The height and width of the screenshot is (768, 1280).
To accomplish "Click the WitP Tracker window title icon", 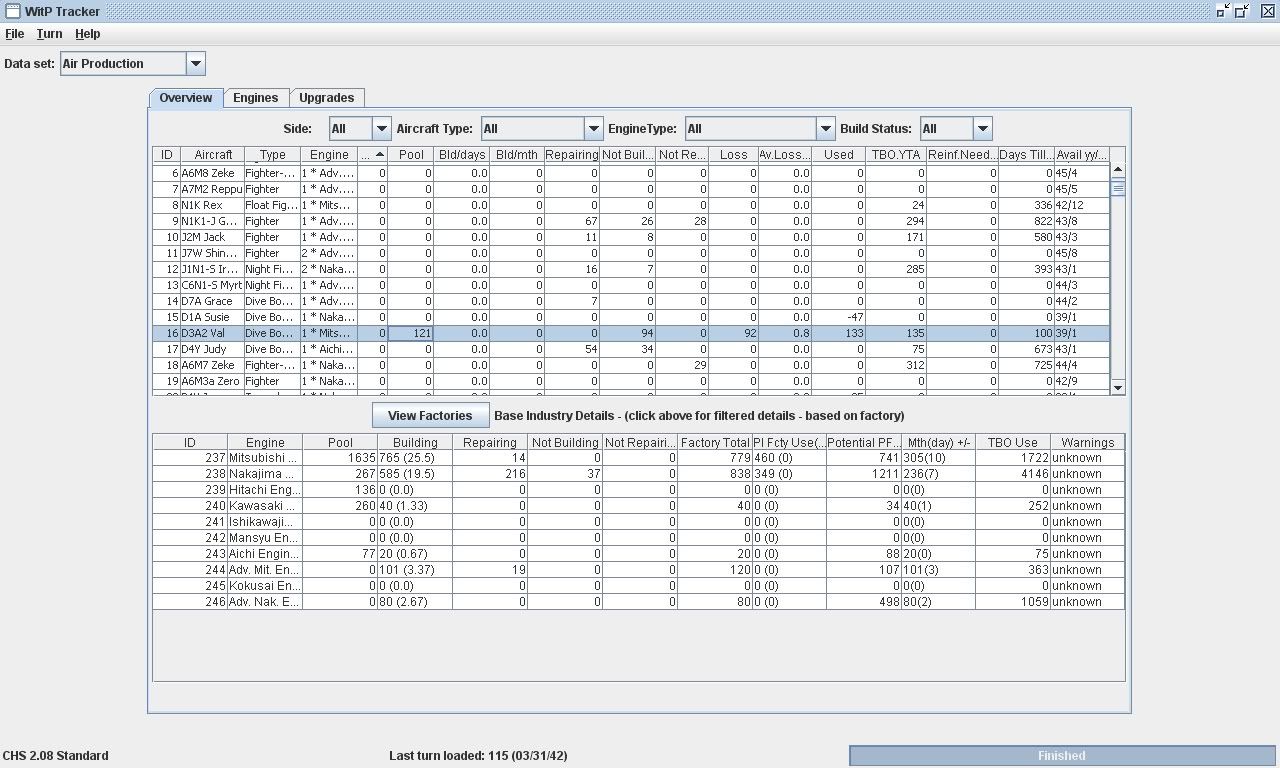I will [x=13, y=11].
